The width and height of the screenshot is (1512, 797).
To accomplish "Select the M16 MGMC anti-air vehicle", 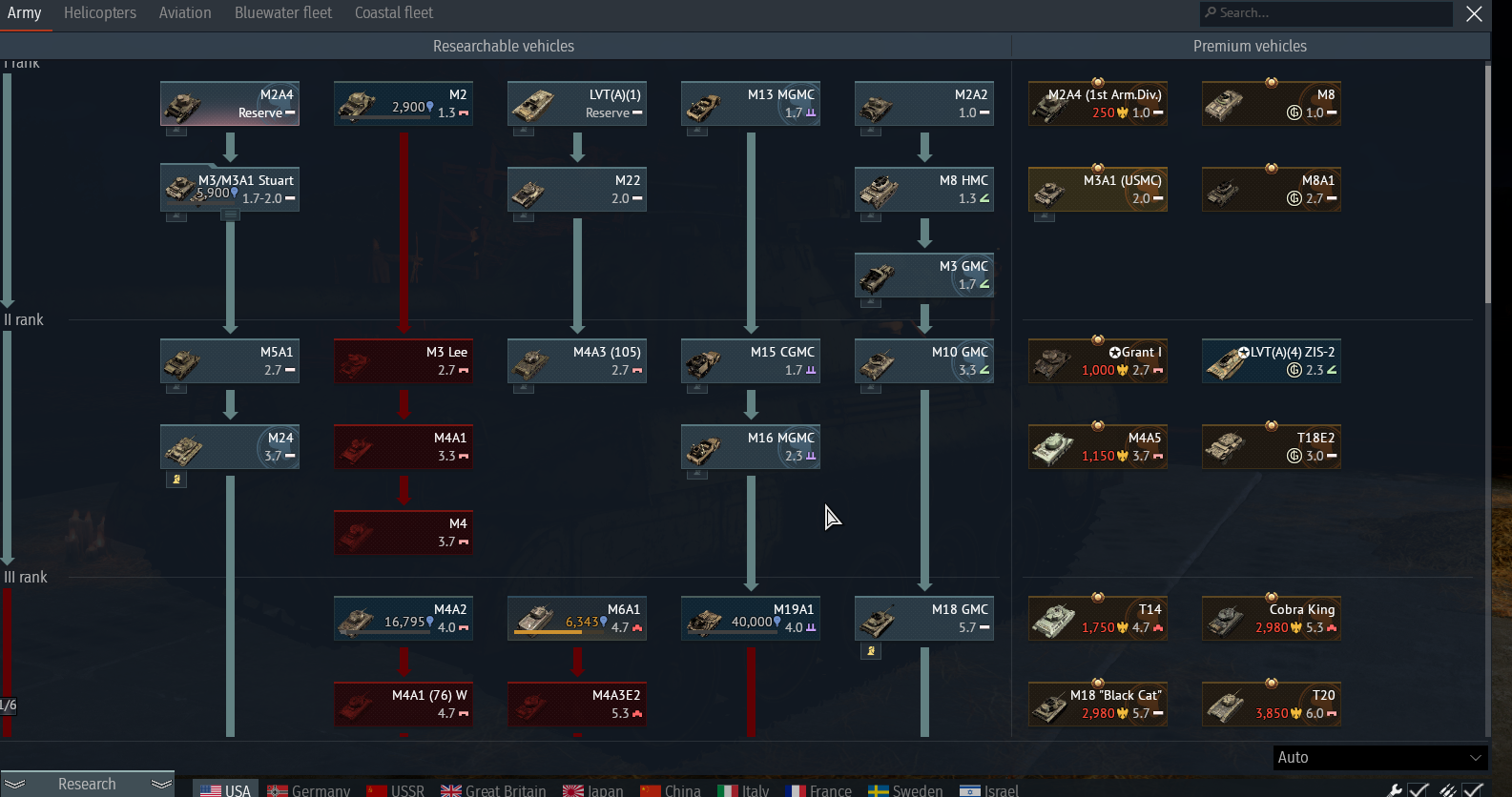I will point(751,446).
